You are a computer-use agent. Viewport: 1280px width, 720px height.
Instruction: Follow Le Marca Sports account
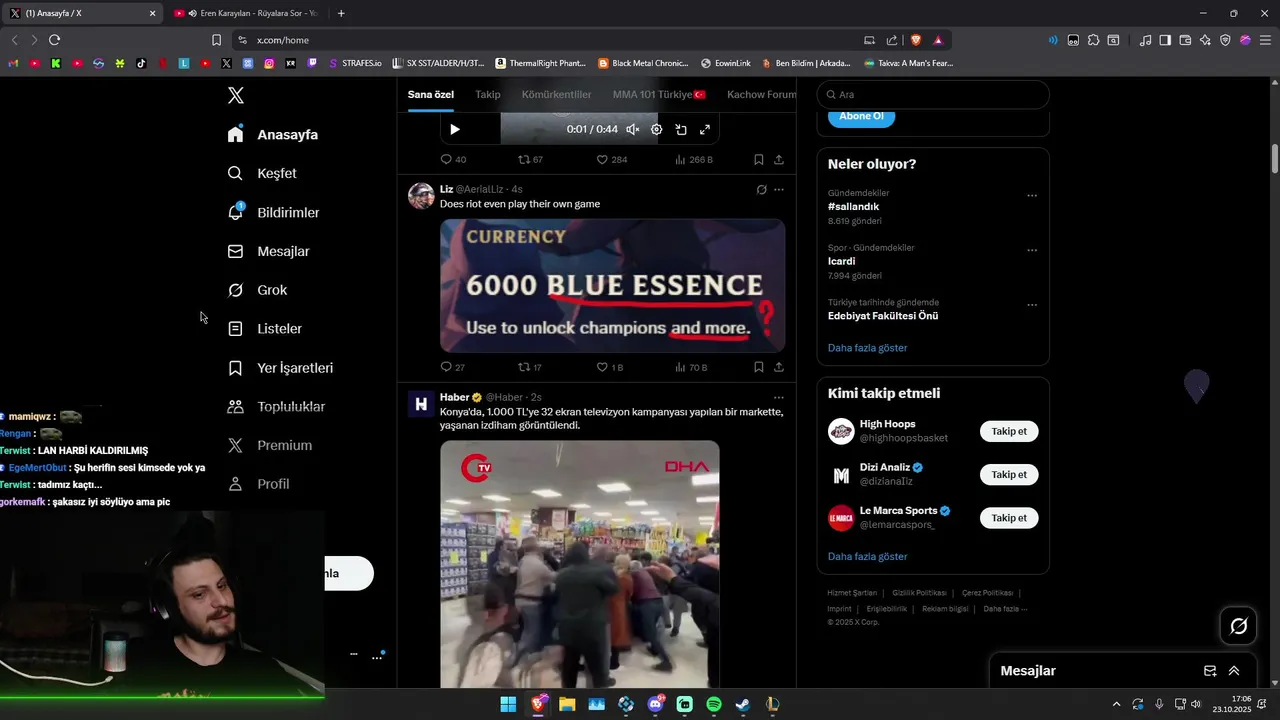click(x=1009, y=518)
